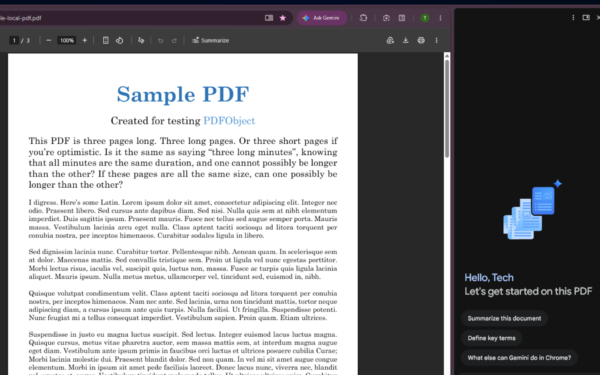600x375 pixels.
Task: Click the Undo arrow in PDF toolbar
Action: (x=161, y=41)
